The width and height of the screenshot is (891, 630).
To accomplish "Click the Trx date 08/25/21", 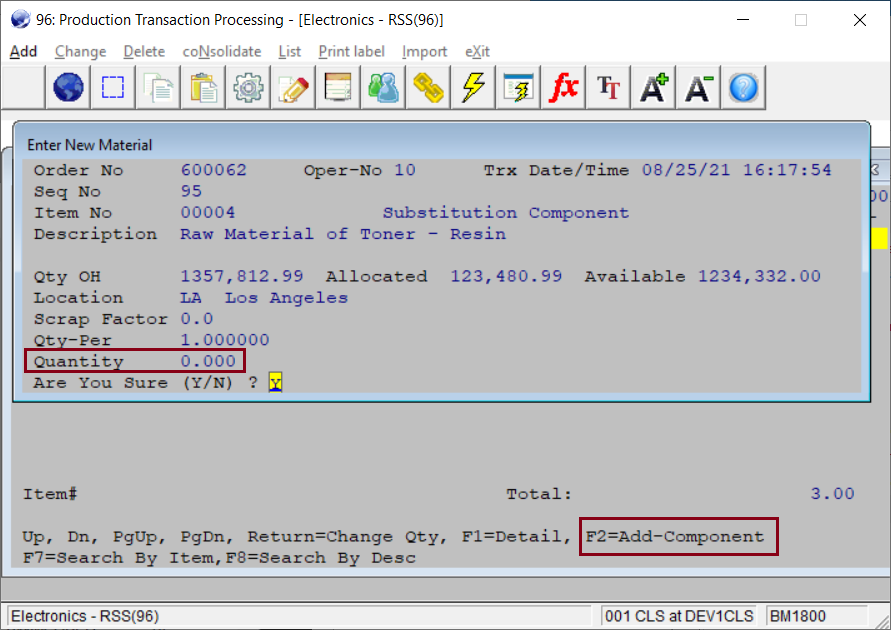I will (x=686, y=170).
